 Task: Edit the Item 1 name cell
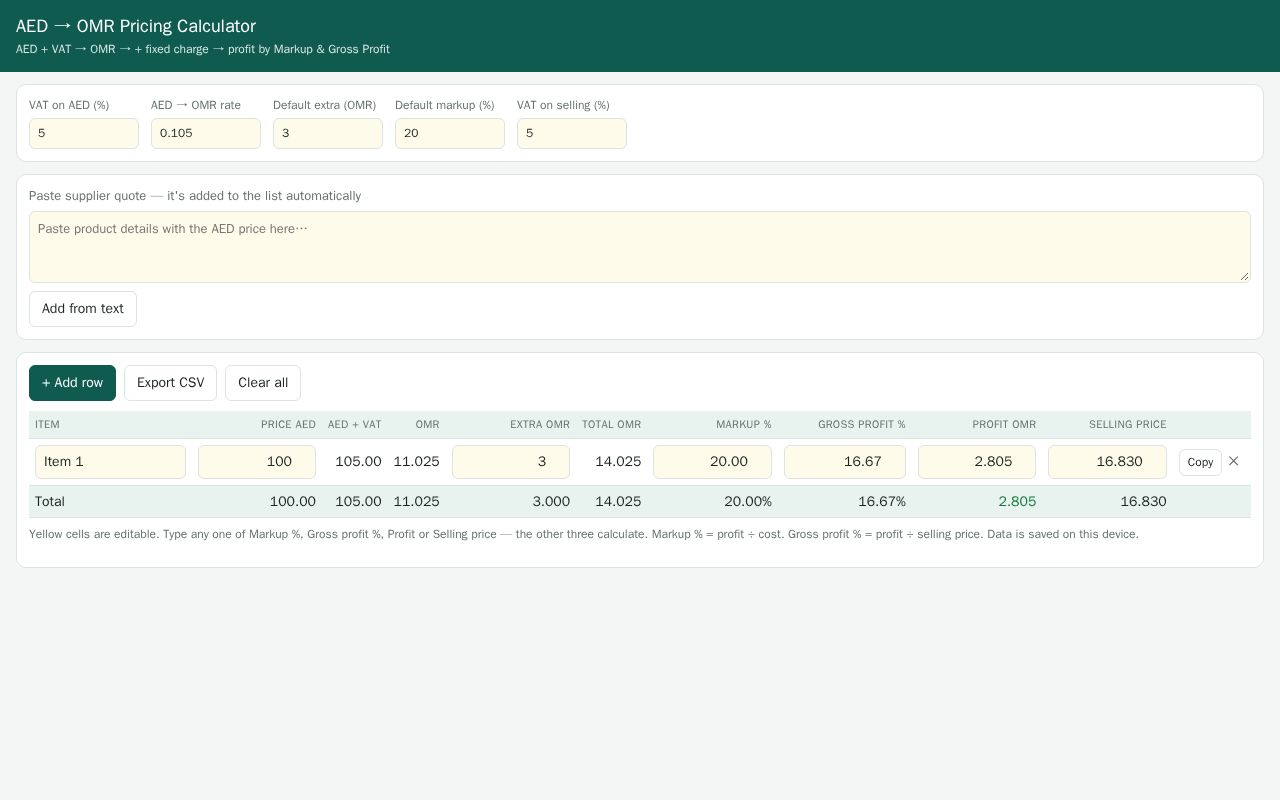coord(110,462)
